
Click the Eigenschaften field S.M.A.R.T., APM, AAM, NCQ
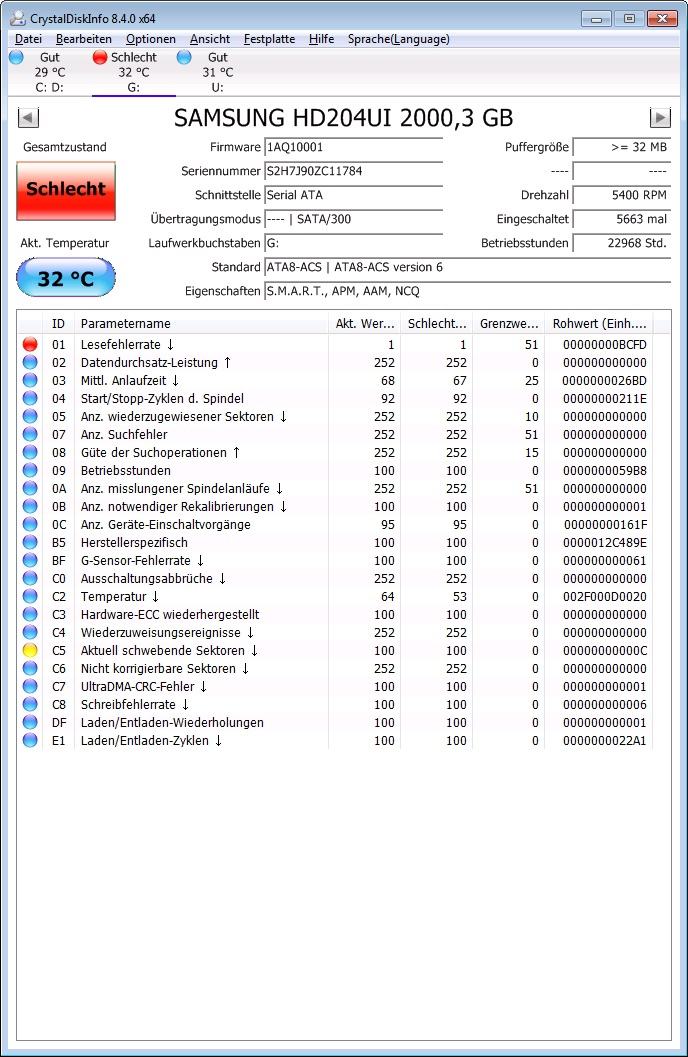point(468,291)
